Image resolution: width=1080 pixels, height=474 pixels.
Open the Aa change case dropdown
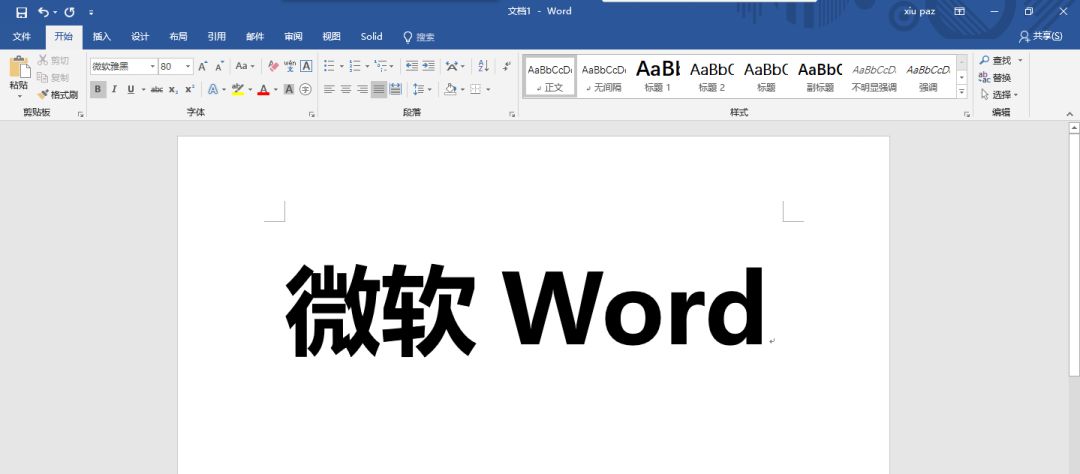(245, 66)
